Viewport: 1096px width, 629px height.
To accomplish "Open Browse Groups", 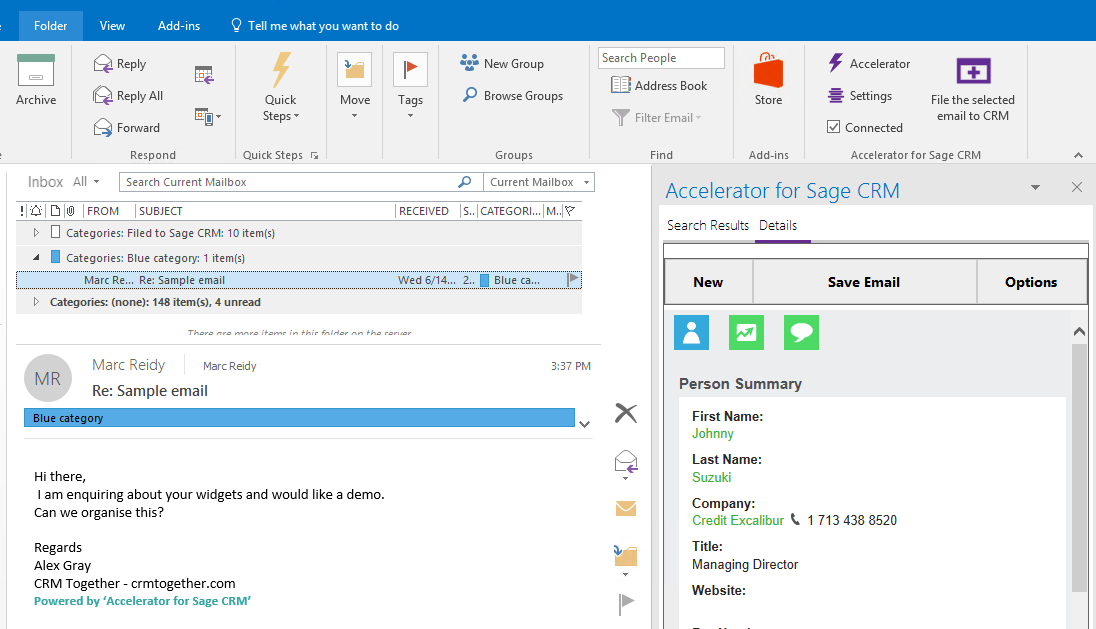I will tap(512, 96).
